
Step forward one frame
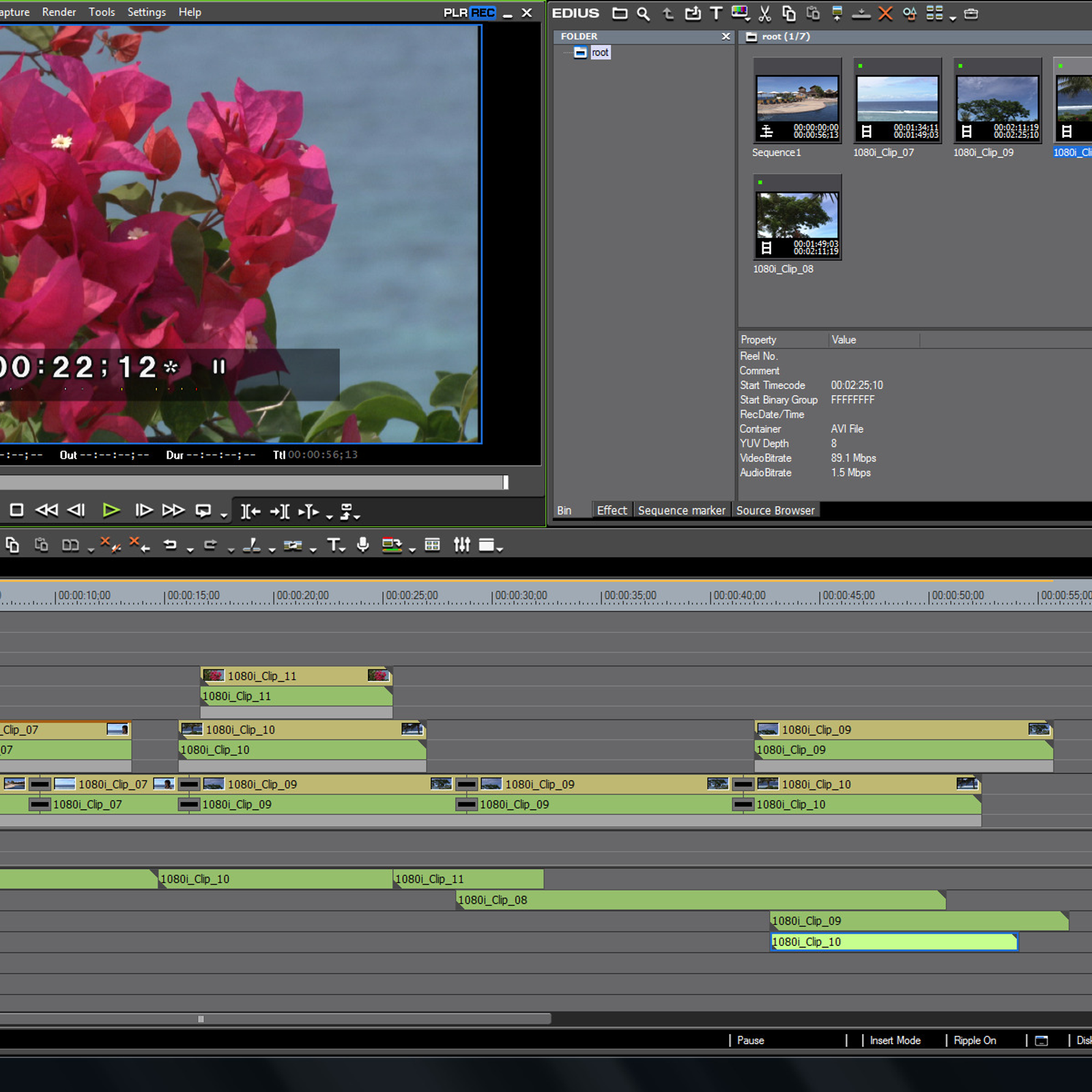143,510
